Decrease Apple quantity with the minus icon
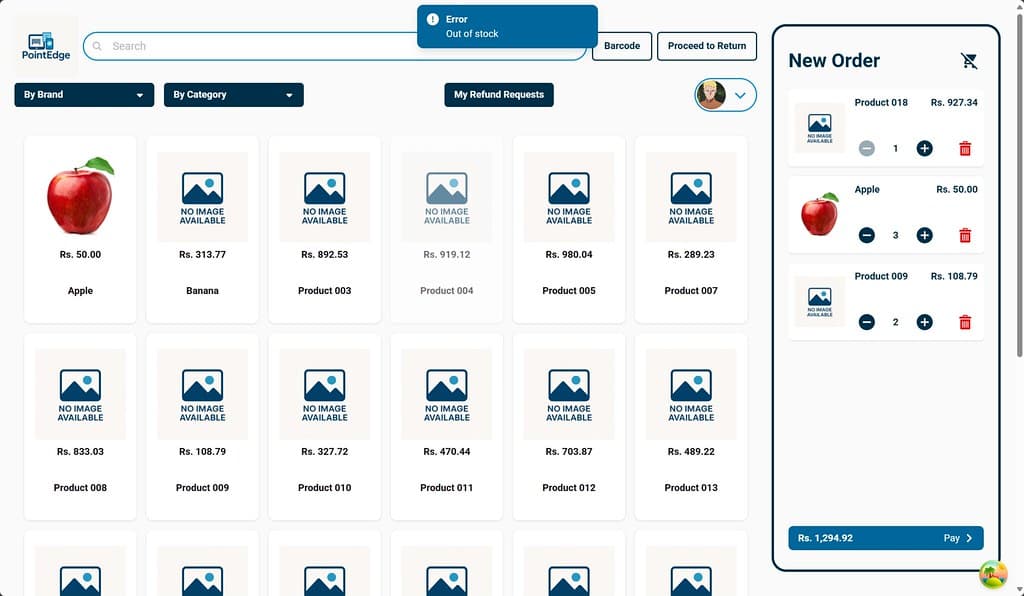Image resolution: width=1024 pixels, height=596 pixels. point(867,235)
